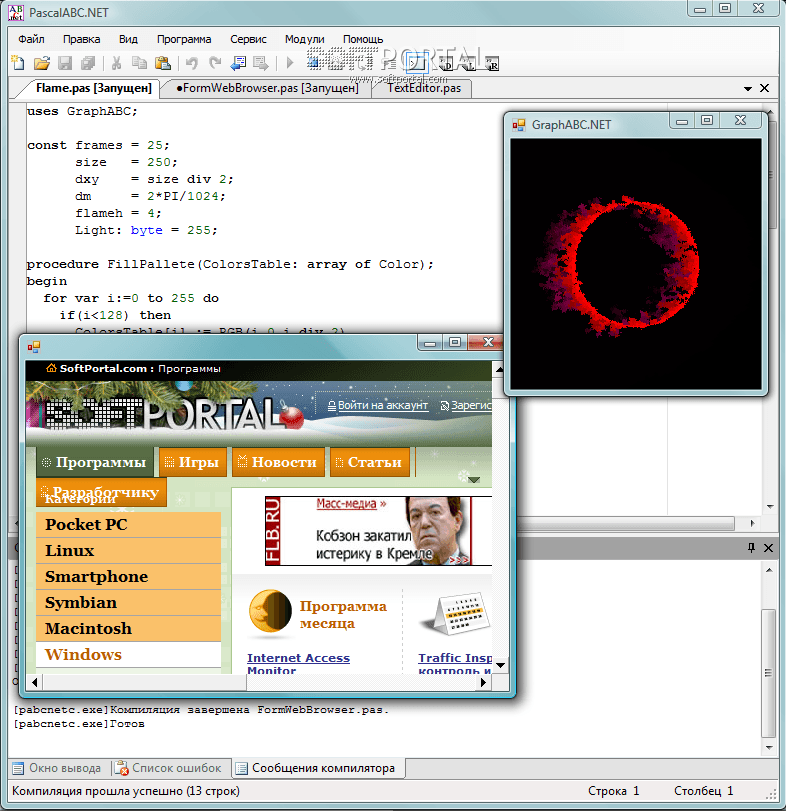Click the Save All toolbar icon
786x811 pixels.
pos(88,63)
